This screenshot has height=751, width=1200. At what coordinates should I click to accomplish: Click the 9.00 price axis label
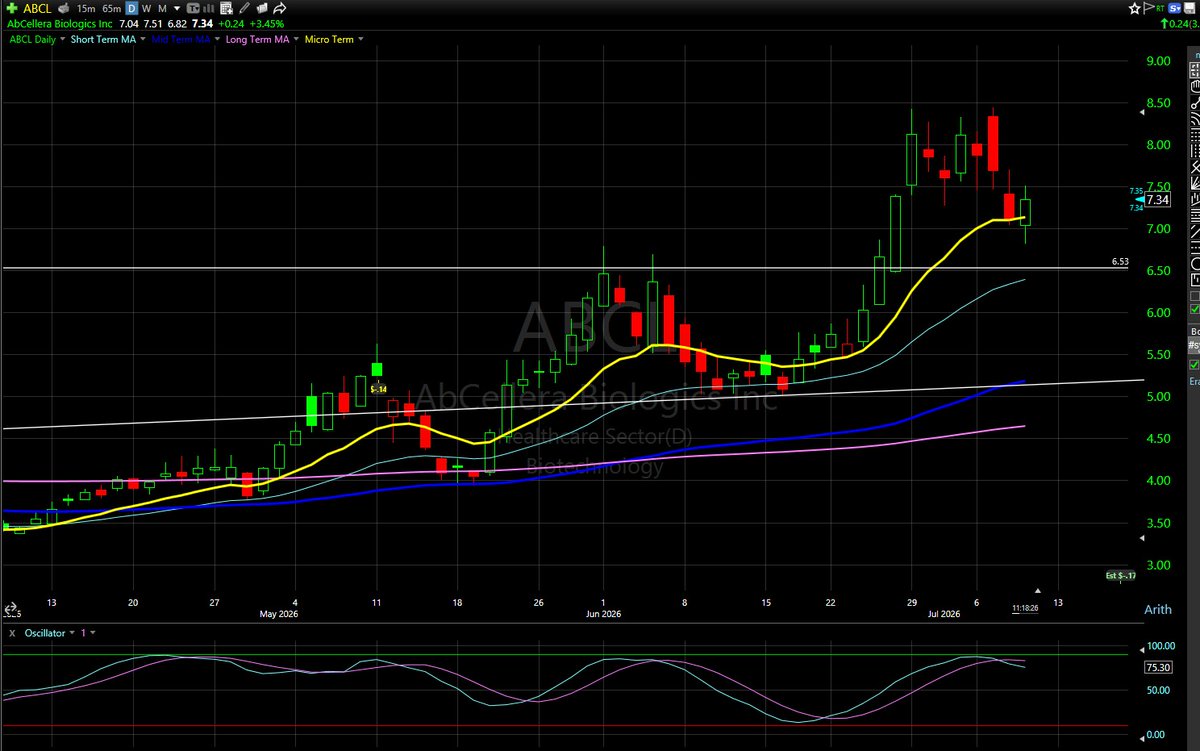[x=1158, y=61]
